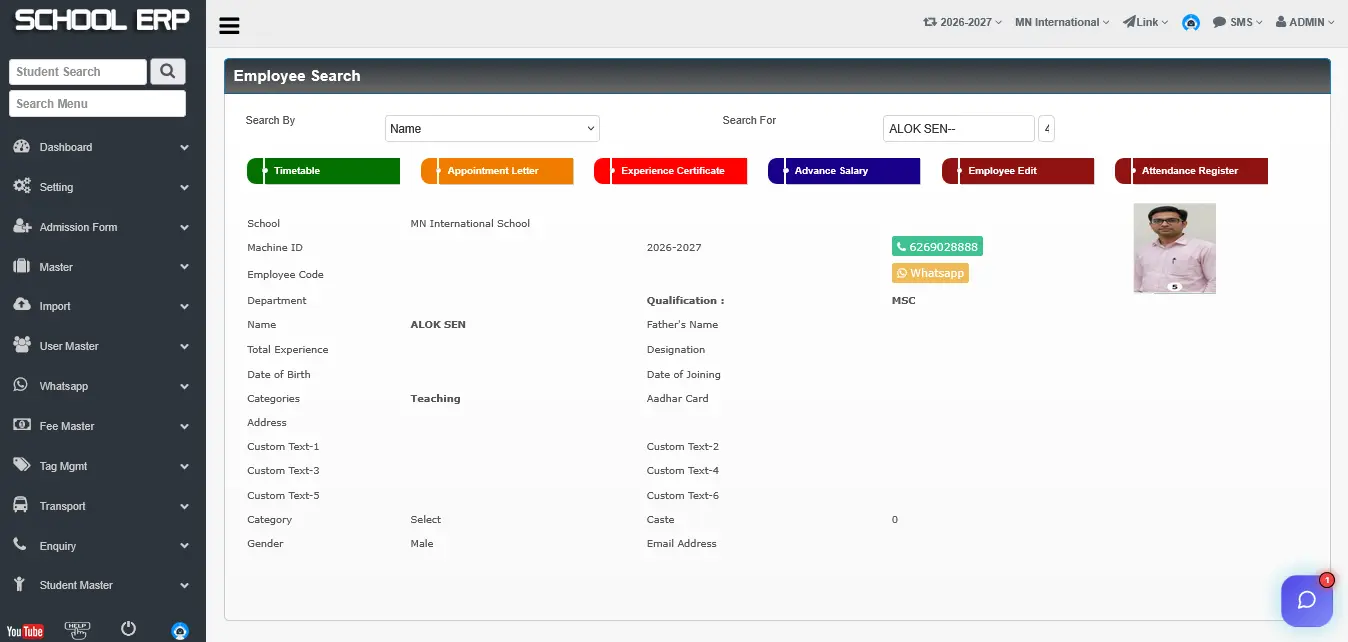Image resolution: width=1348 pixels, height=642 pixels.
Task: Open the Search By Name dropdown
Action: (x=492, y=128)
